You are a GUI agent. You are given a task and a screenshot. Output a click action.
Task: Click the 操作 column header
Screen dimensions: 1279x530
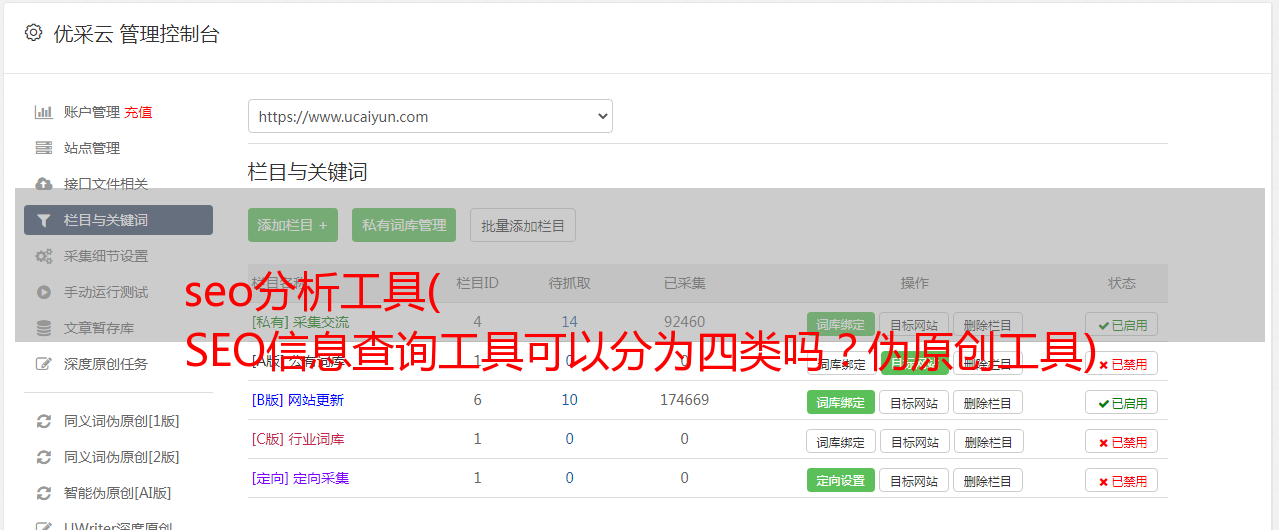click(914, 283)
